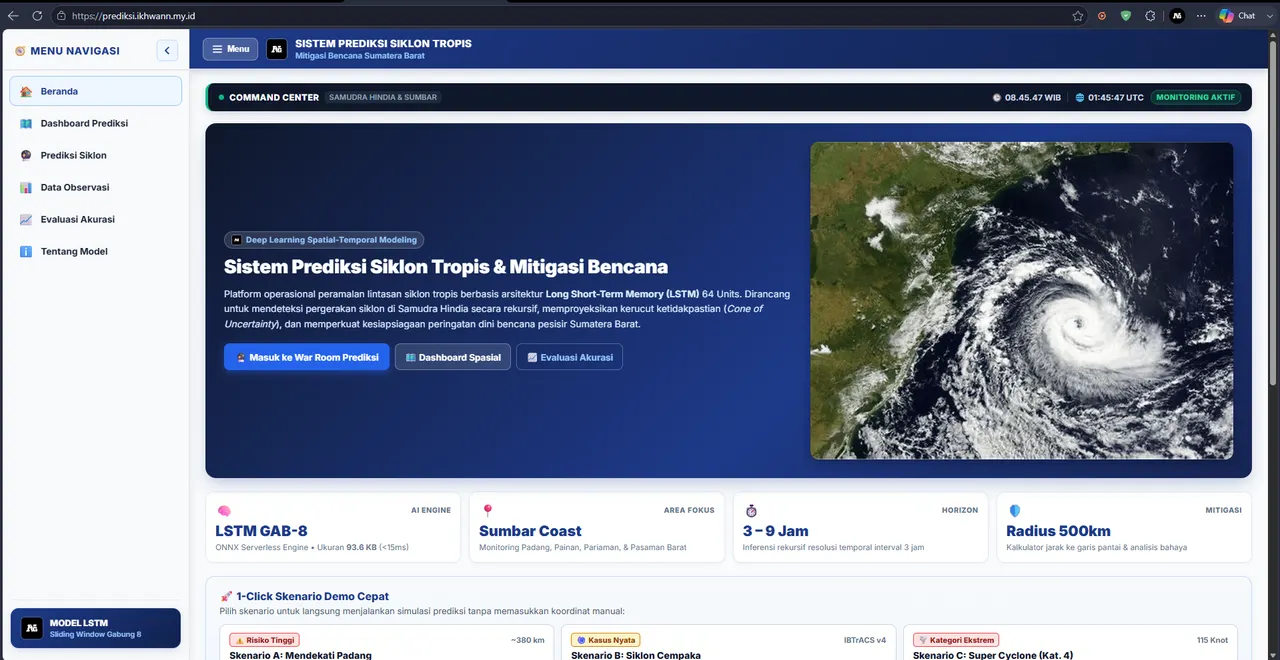Click the MONITORING AKTIF status badge

click(1196, 97)
